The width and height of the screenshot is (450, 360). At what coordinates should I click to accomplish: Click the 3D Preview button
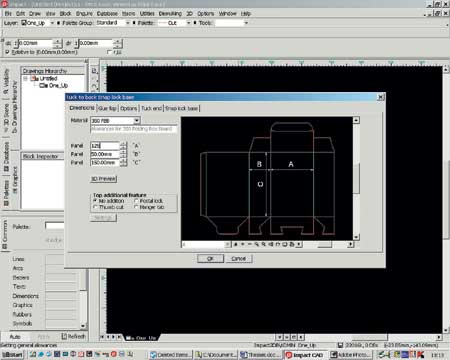pyautogui.click(x=104, y=179)
